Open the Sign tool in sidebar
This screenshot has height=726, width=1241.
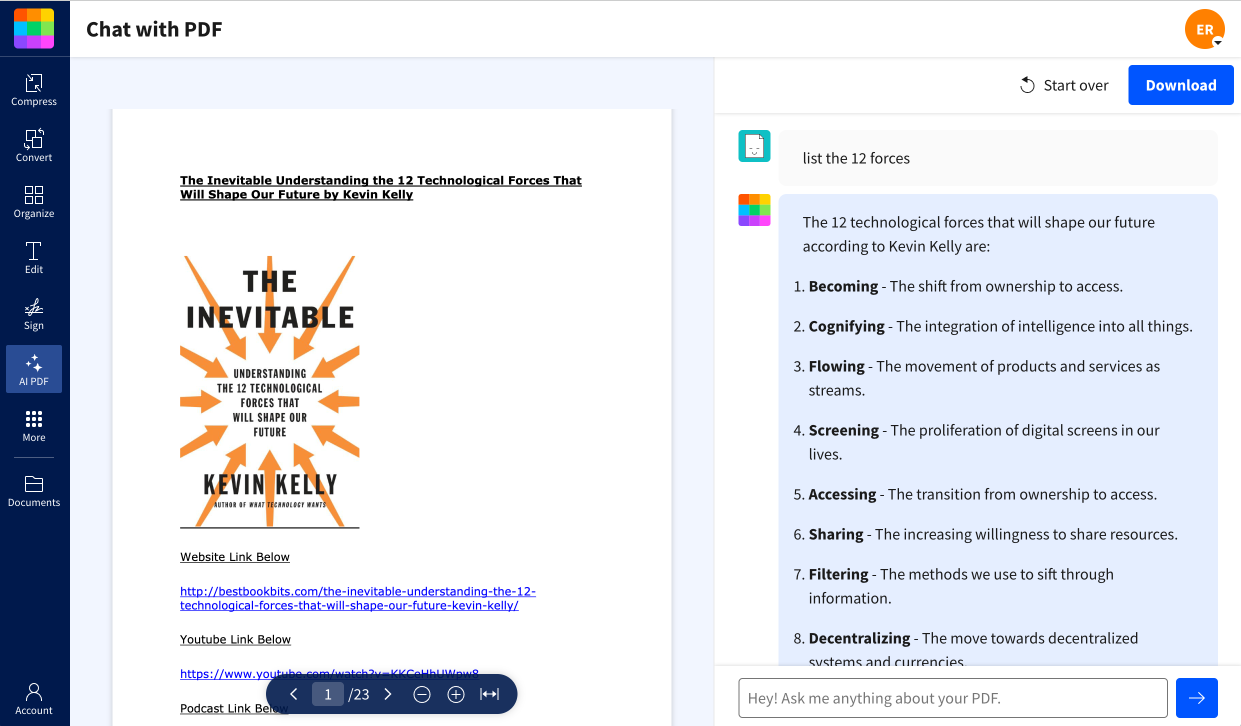34,313
